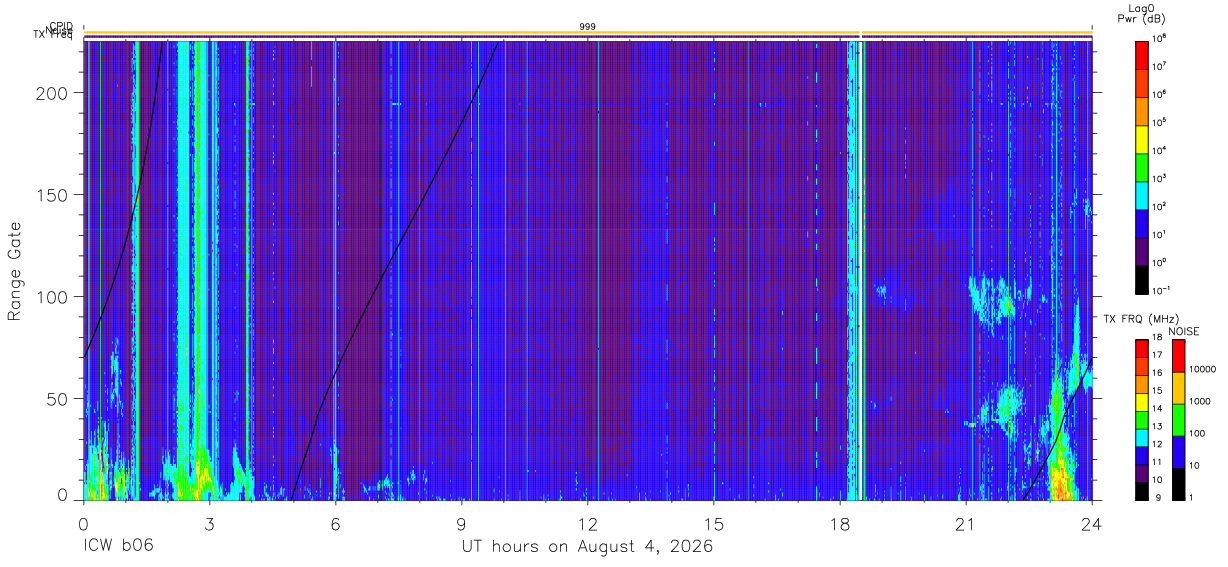Click the yellow segment of the Lag0 Pwr colorbar
The height and width of the screenshot is (567, 1228).
tap(1142, 138)
